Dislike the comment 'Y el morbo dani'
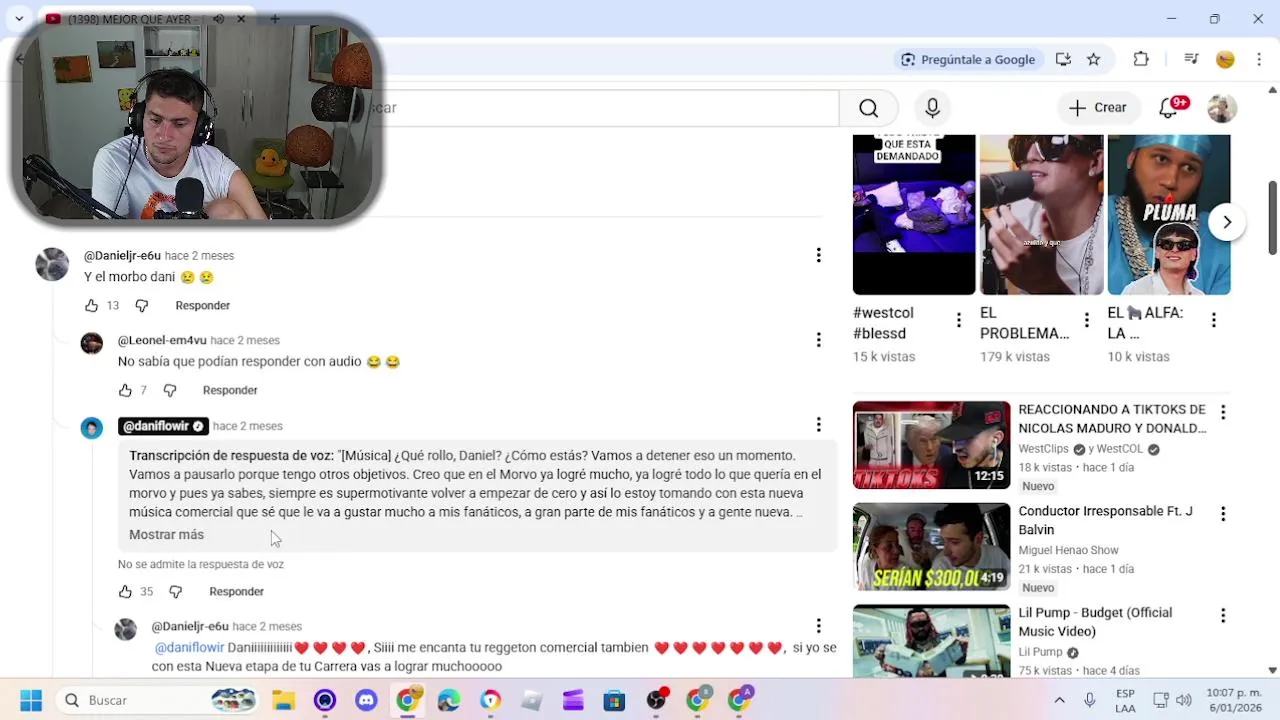The image size is (1280, 720). click(142, 306)
